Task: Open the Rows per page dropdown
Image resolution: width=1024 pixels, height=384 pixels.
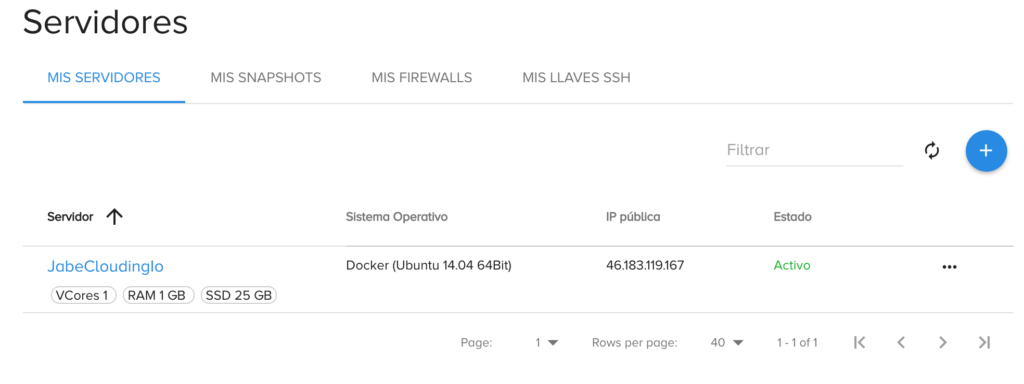Action: coord(728,342)
